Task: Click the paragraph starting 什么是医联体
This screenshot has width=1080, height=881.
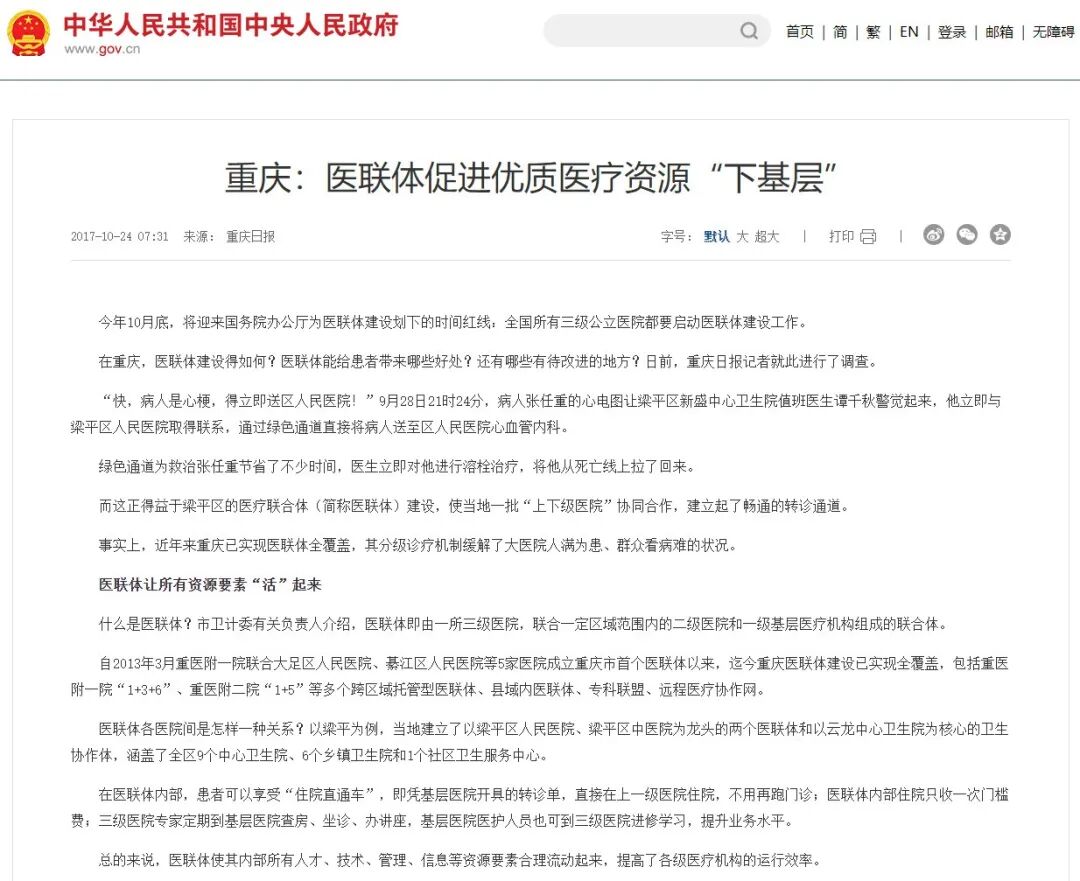Action: point(523,624)
